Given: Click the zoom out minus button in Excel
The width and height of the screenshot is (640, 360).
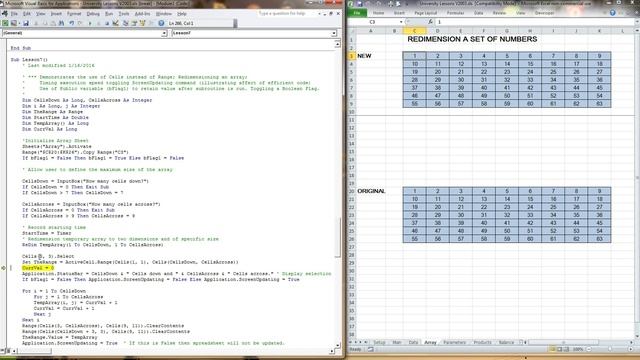Looking at the screenshot, I should click(589, 349).
